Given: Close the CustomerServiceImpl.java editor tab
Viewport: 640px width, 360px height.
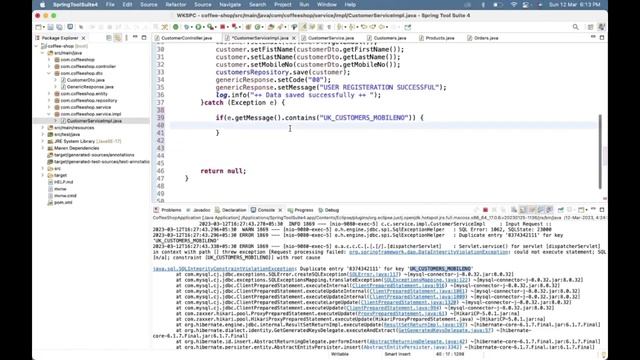Looking at the screenshot, I should click(x=293, y=38).
